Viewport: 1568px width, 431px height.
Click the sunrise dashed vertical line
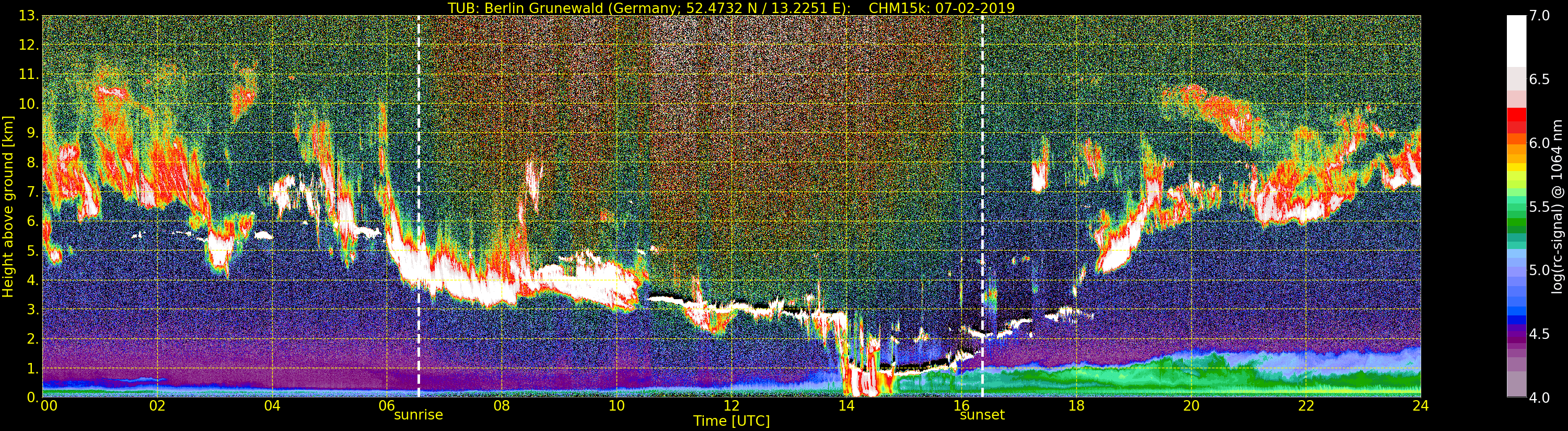pyautogui.click(x=419, y=206)
